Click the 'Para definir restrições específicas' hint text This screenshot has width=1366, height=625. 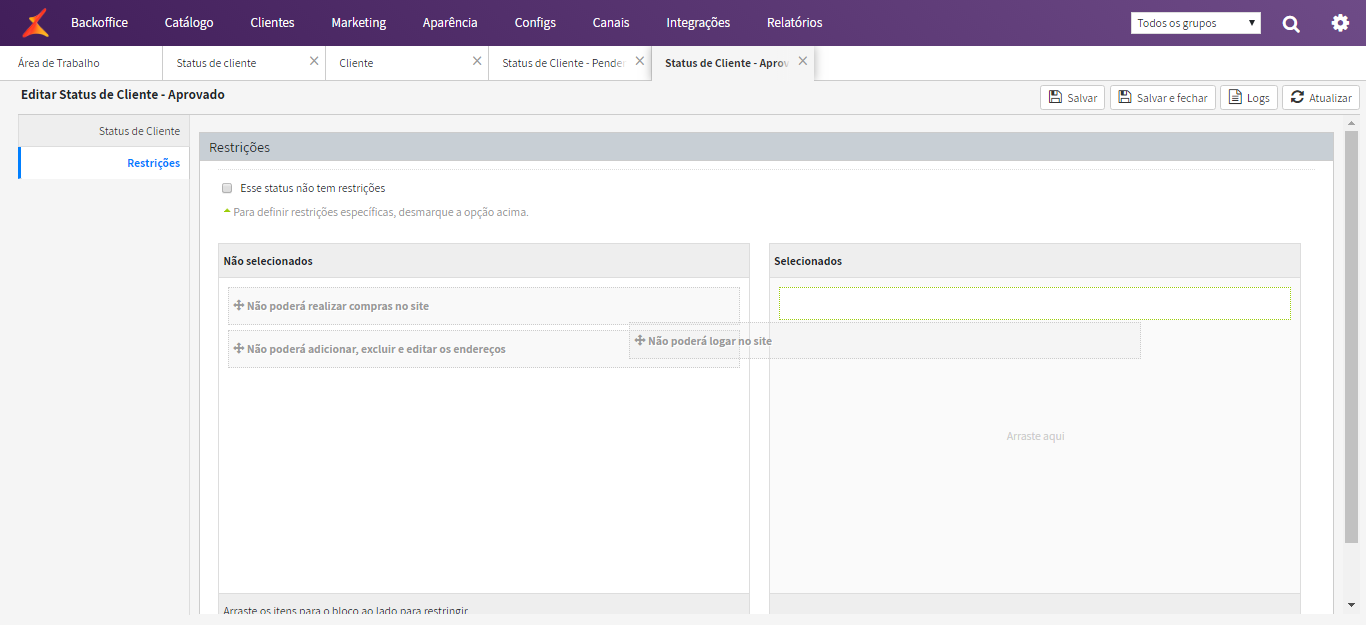click(x=380, y=212)
